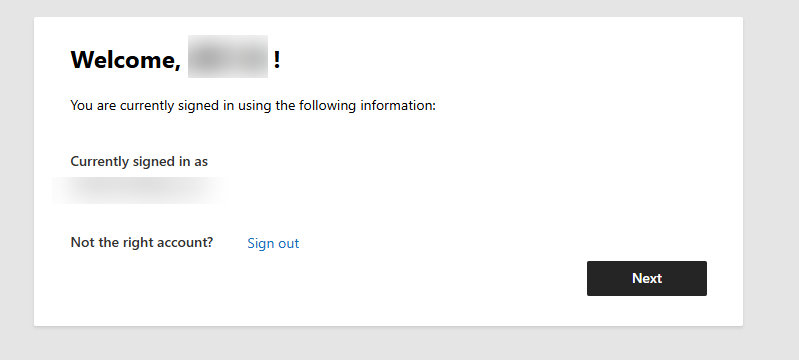Sign out of the current account
This screenshot has height=360, width=799.
tap(273, 243)
